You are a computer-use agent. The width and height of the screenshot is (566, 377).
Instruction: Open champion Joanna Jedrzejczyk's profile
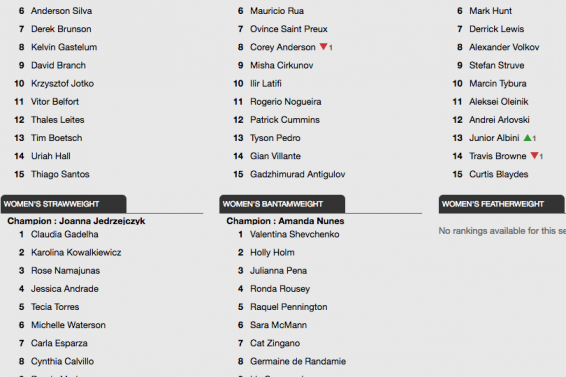[102, 221]
